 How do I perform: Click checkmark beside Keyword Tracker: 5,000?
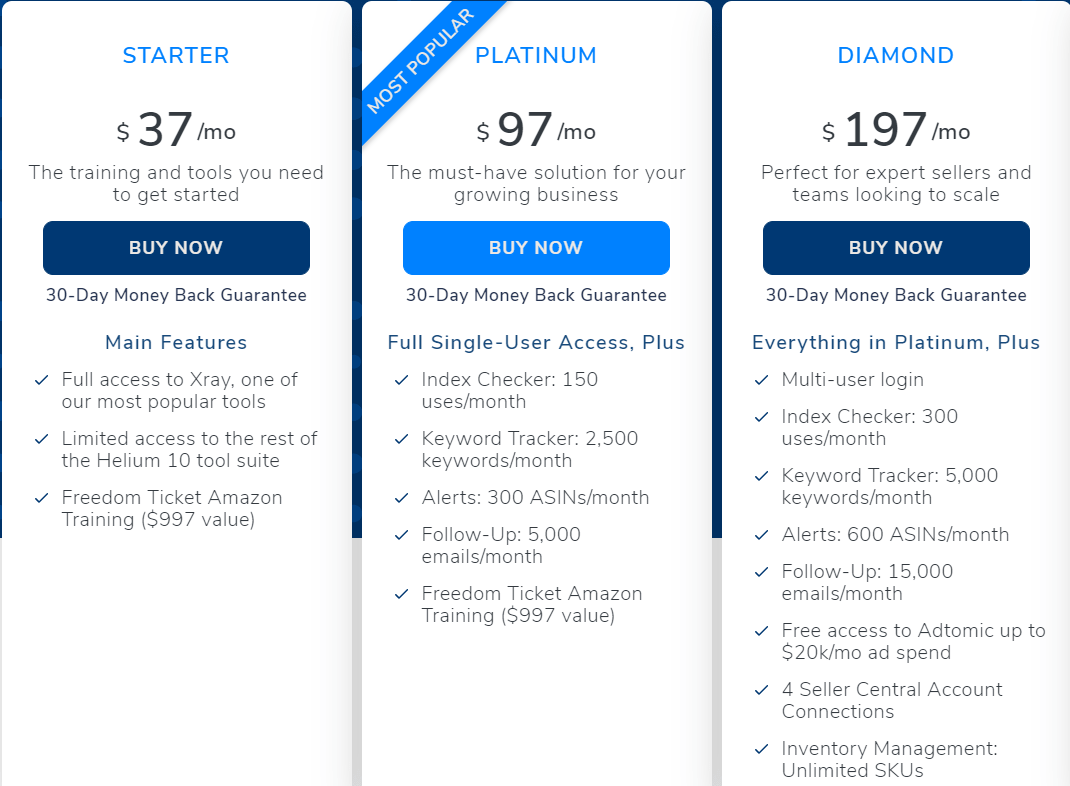pyautogui.click(x=762, y=476)
